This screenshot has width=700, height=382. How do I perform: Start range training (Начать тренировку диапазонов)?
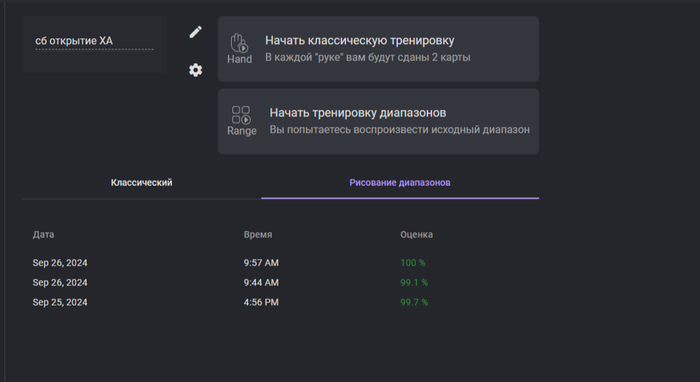tap(378, 121)
